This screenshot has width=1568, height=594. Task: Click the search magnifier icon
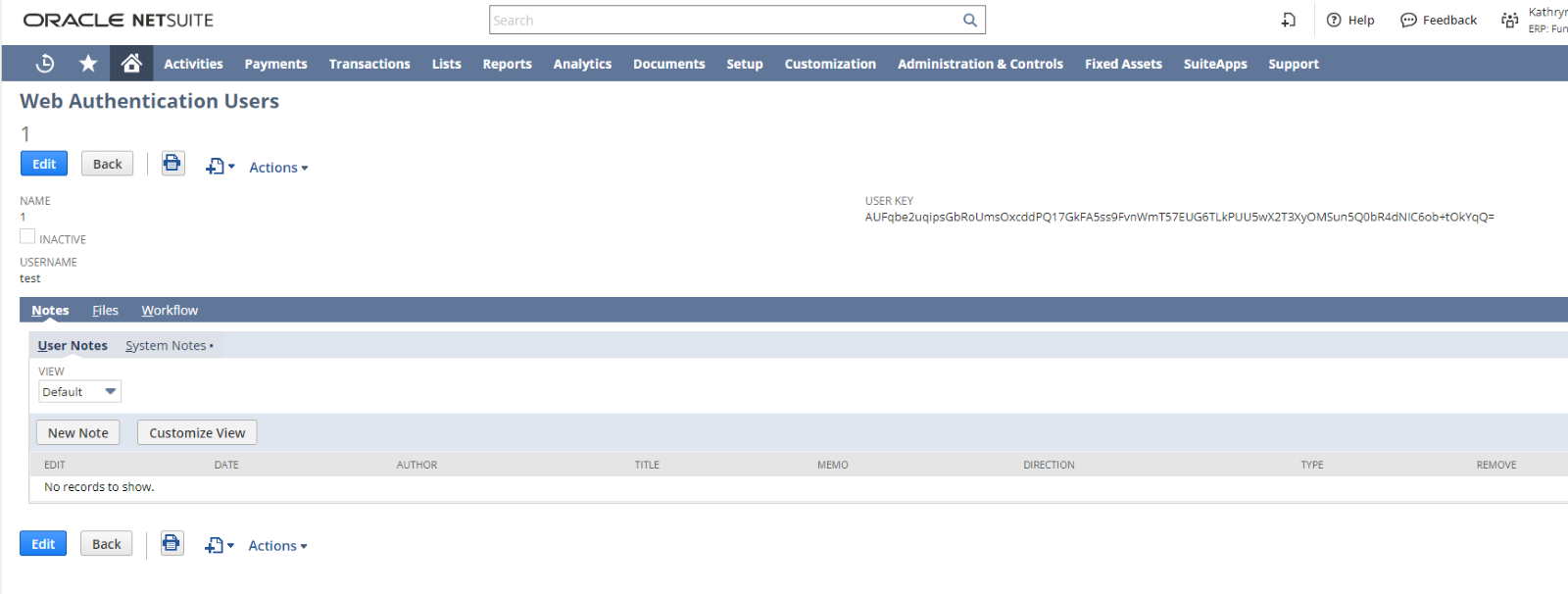tap(969, 21)
